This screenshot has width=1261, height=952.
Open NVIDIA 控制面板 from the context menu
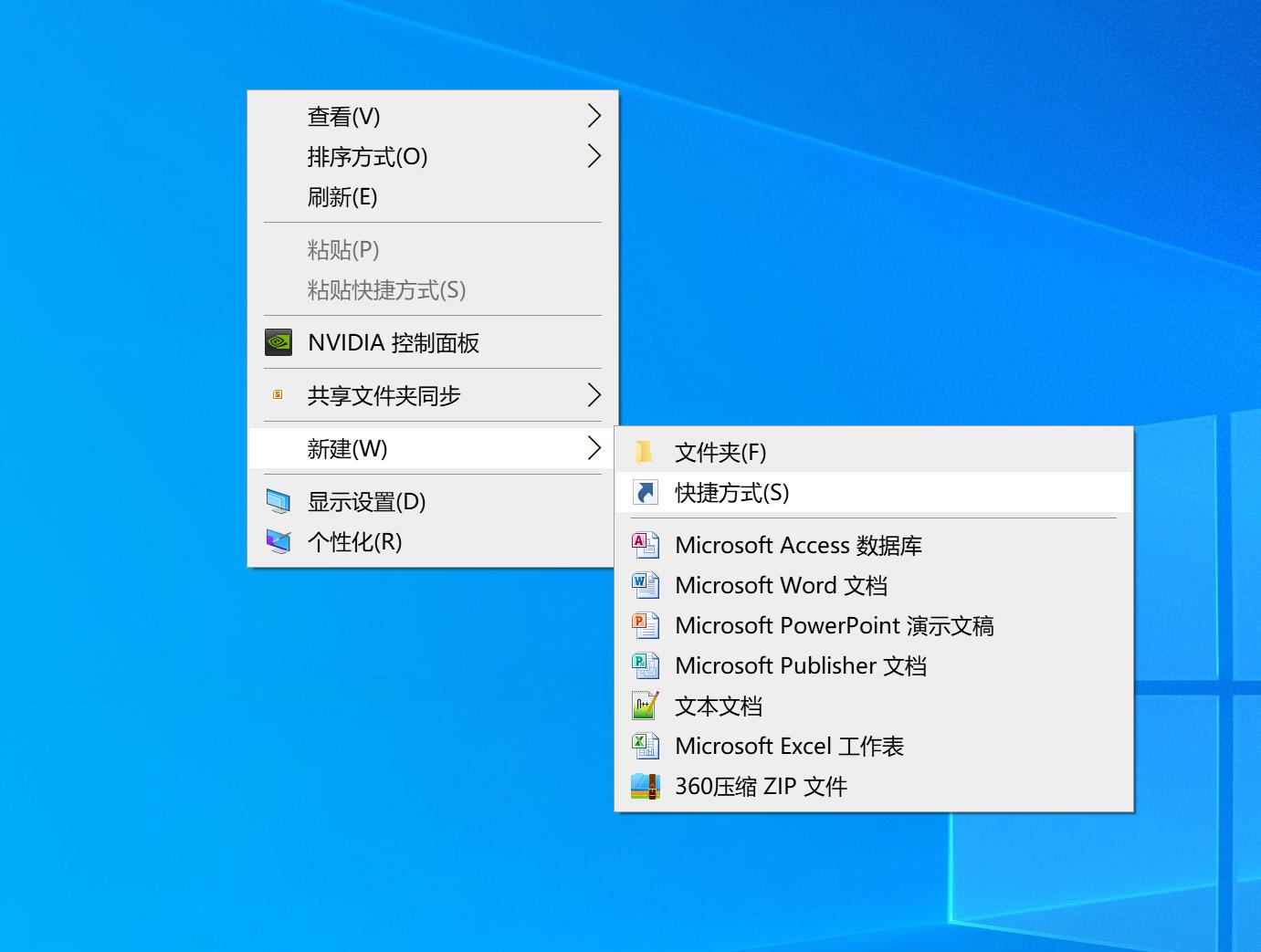[433, 342]
